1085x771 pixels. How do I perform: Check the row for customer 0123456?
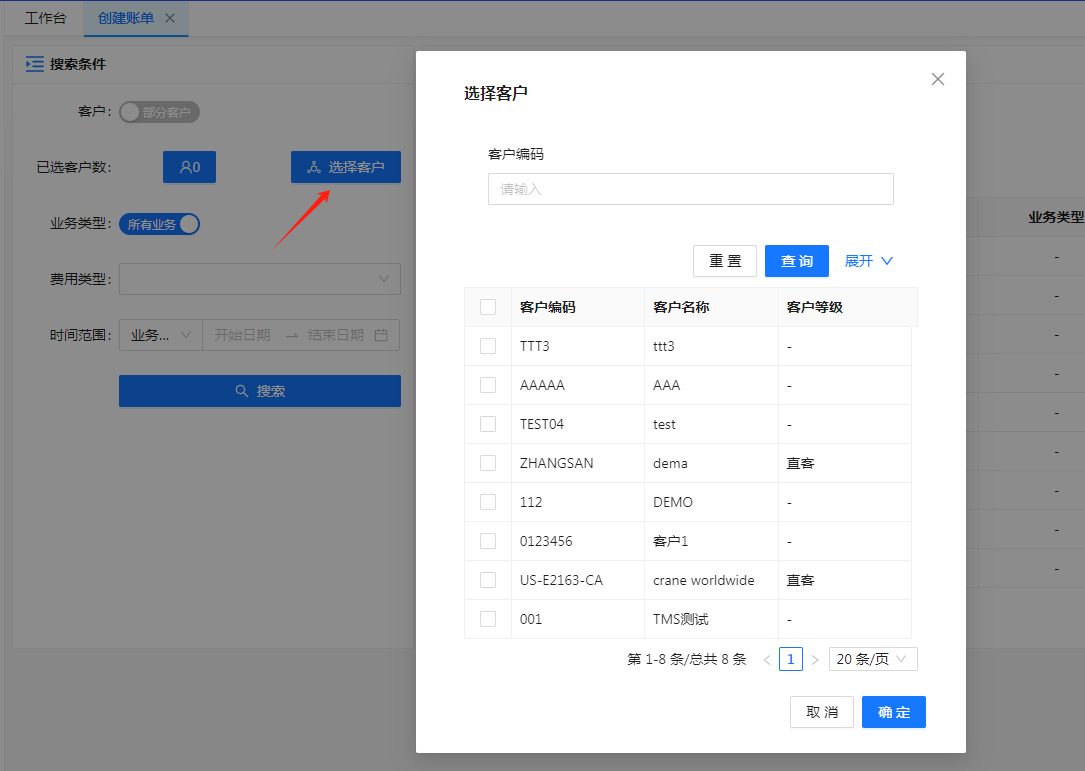(488, 541)
